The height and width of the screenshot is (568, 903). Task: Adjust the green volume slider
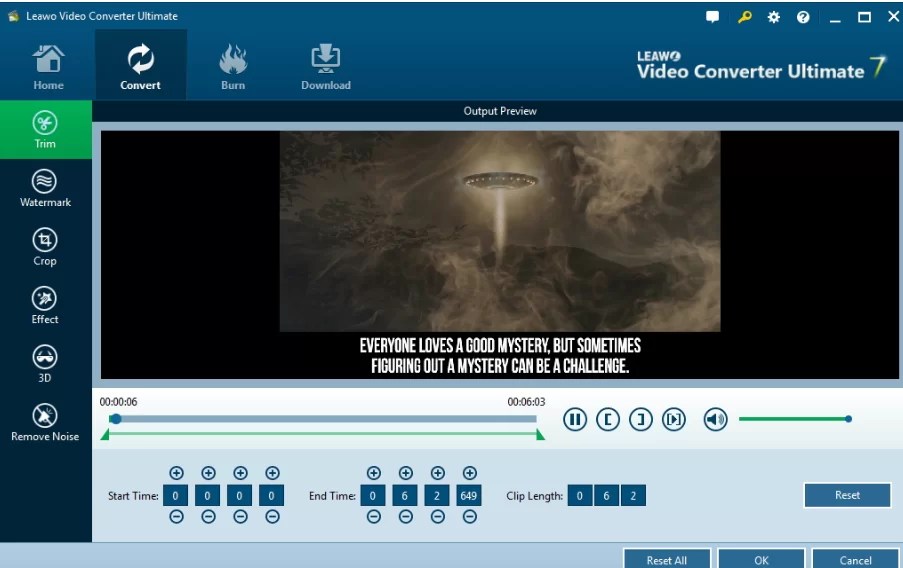(x=795, y=419)
